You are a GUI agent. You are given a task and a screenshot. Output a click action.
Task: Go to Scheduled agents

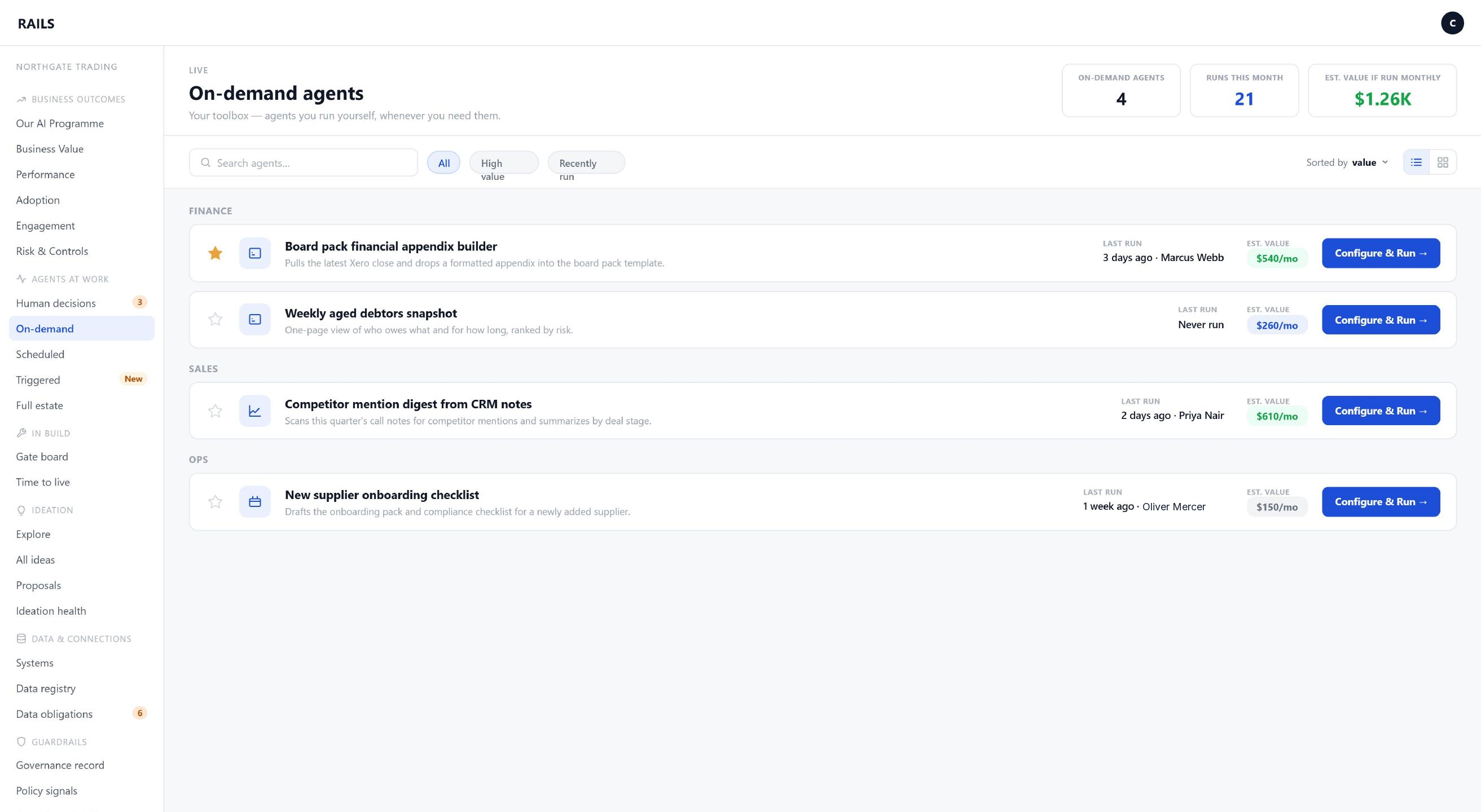(x=82, y=354)
